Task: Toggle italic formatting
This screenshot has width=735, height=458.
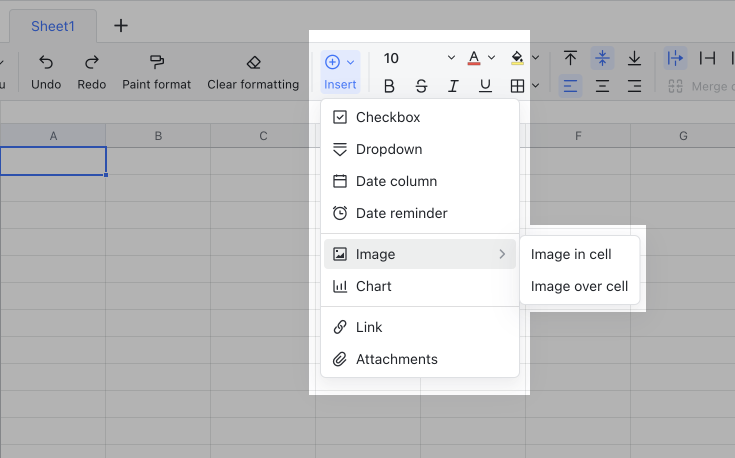Action: tap(453, 86)
